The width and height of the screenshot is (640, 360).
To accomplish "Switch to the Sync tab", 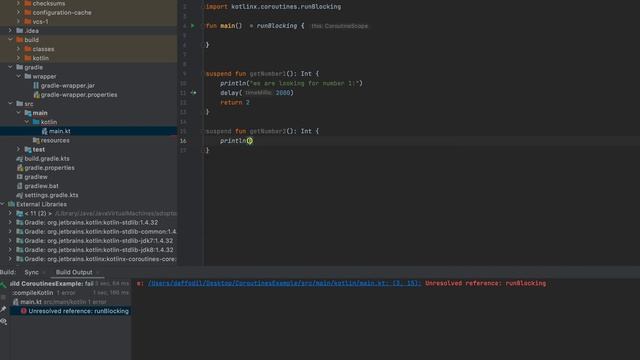I will coord(31,272).
